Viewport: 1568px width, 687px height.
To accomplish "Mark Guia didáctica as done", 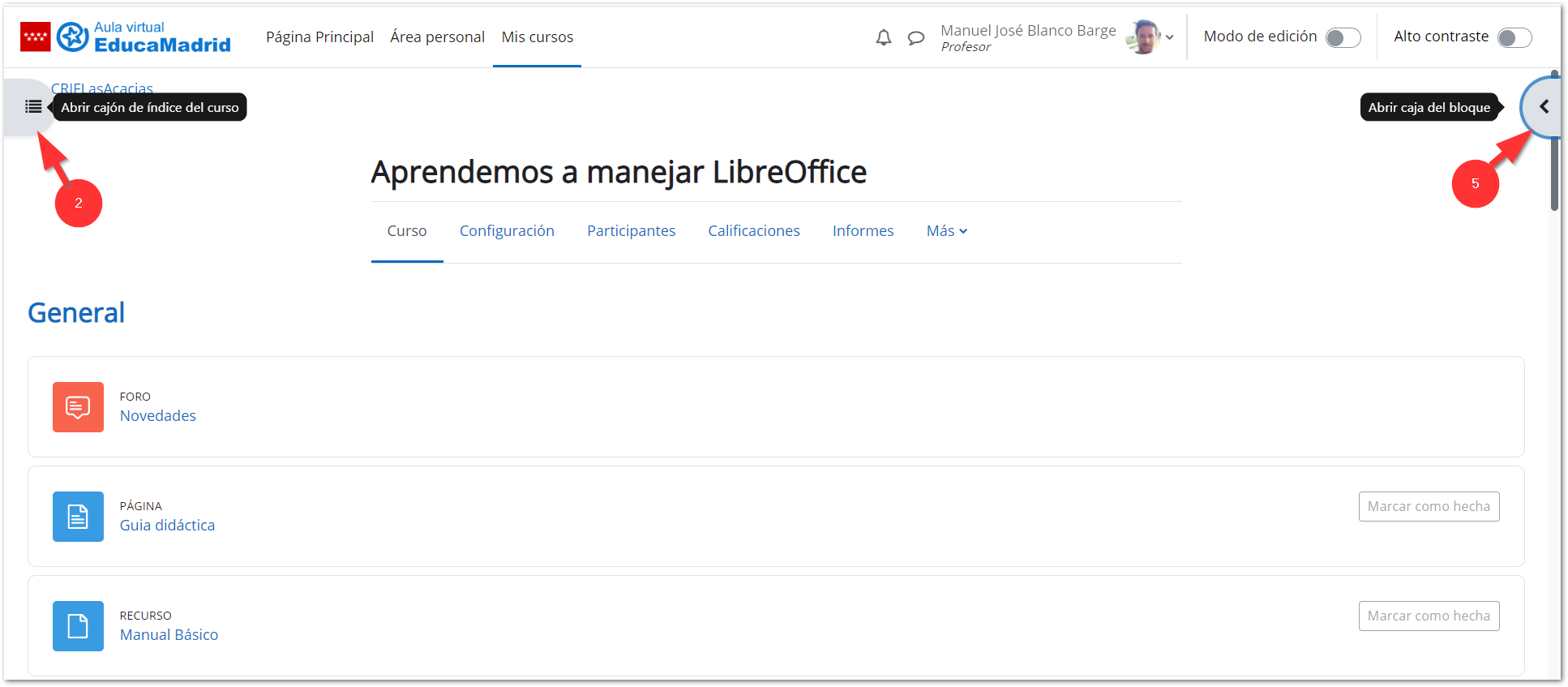I will click(x=1429, y=506).
